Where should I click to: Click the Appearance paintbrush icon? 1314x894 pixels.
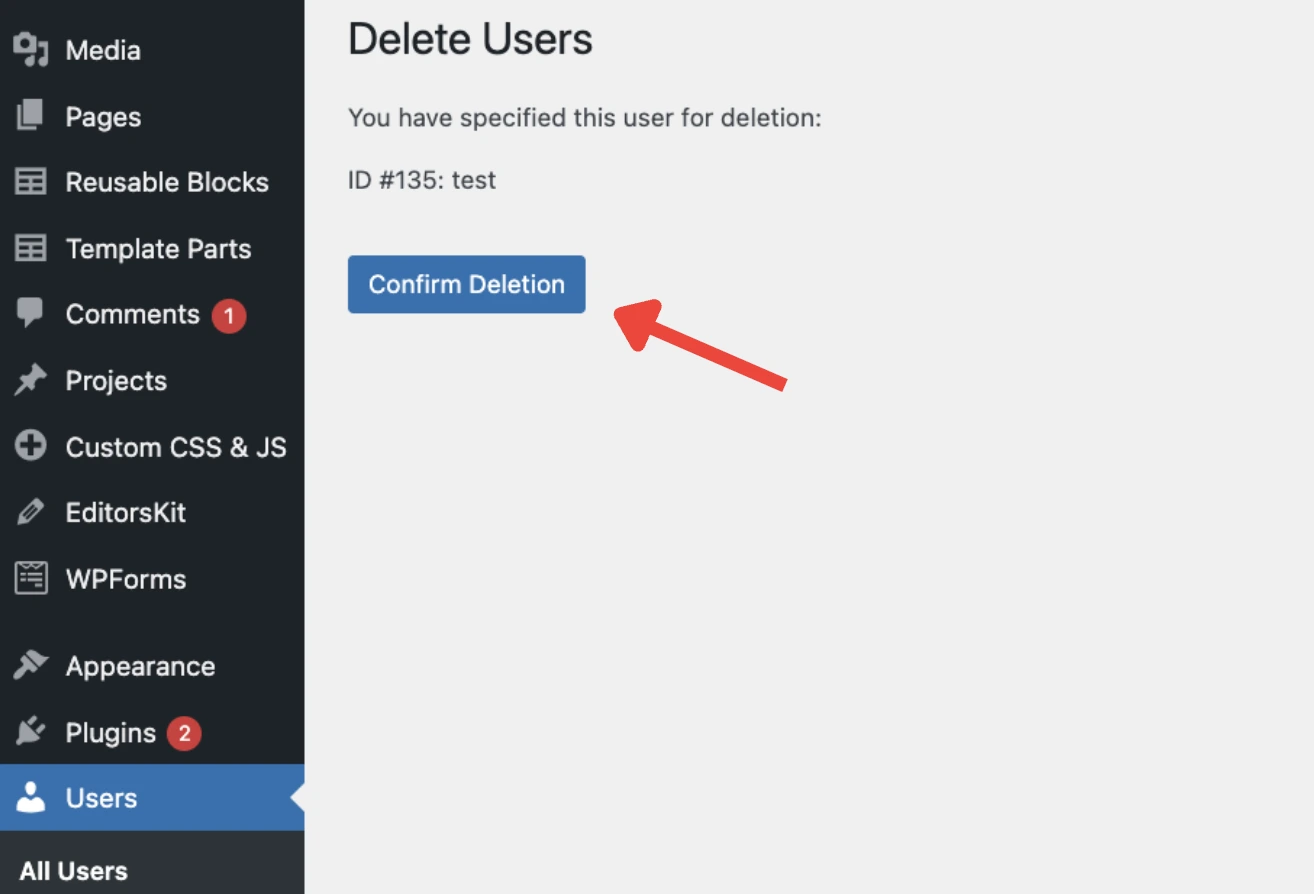[x=31, y=665]
